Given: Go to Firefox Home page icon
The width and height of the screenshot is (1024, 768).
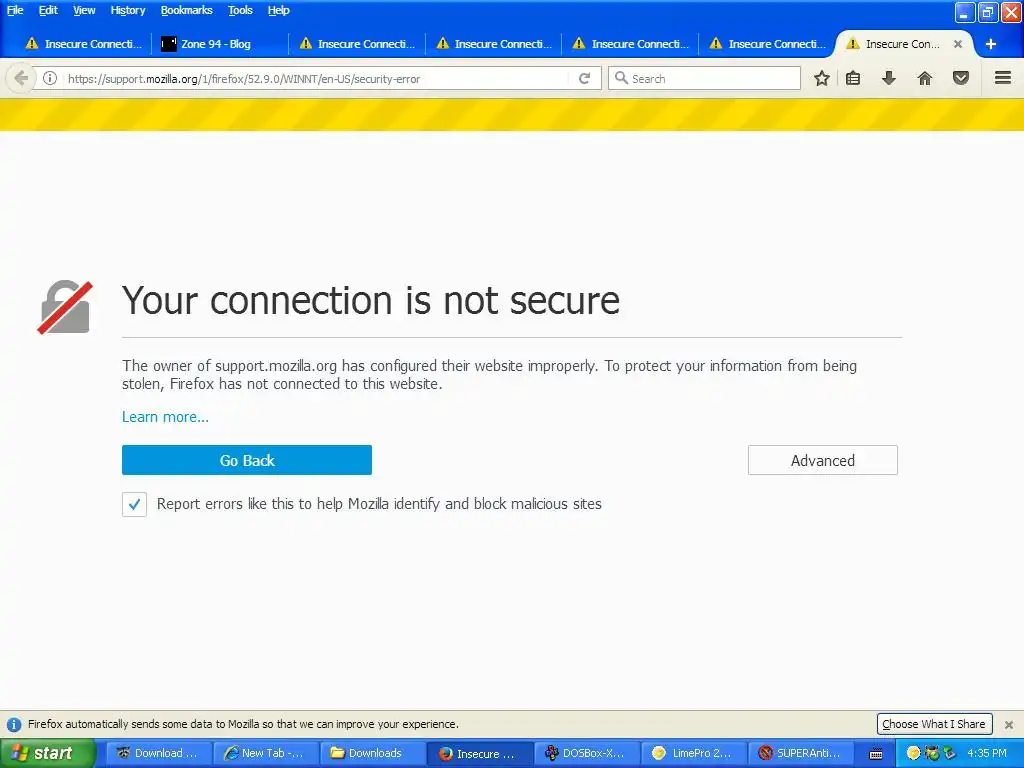Looking at the screenshot, I should pyautogui.click(x=925, y=78).
